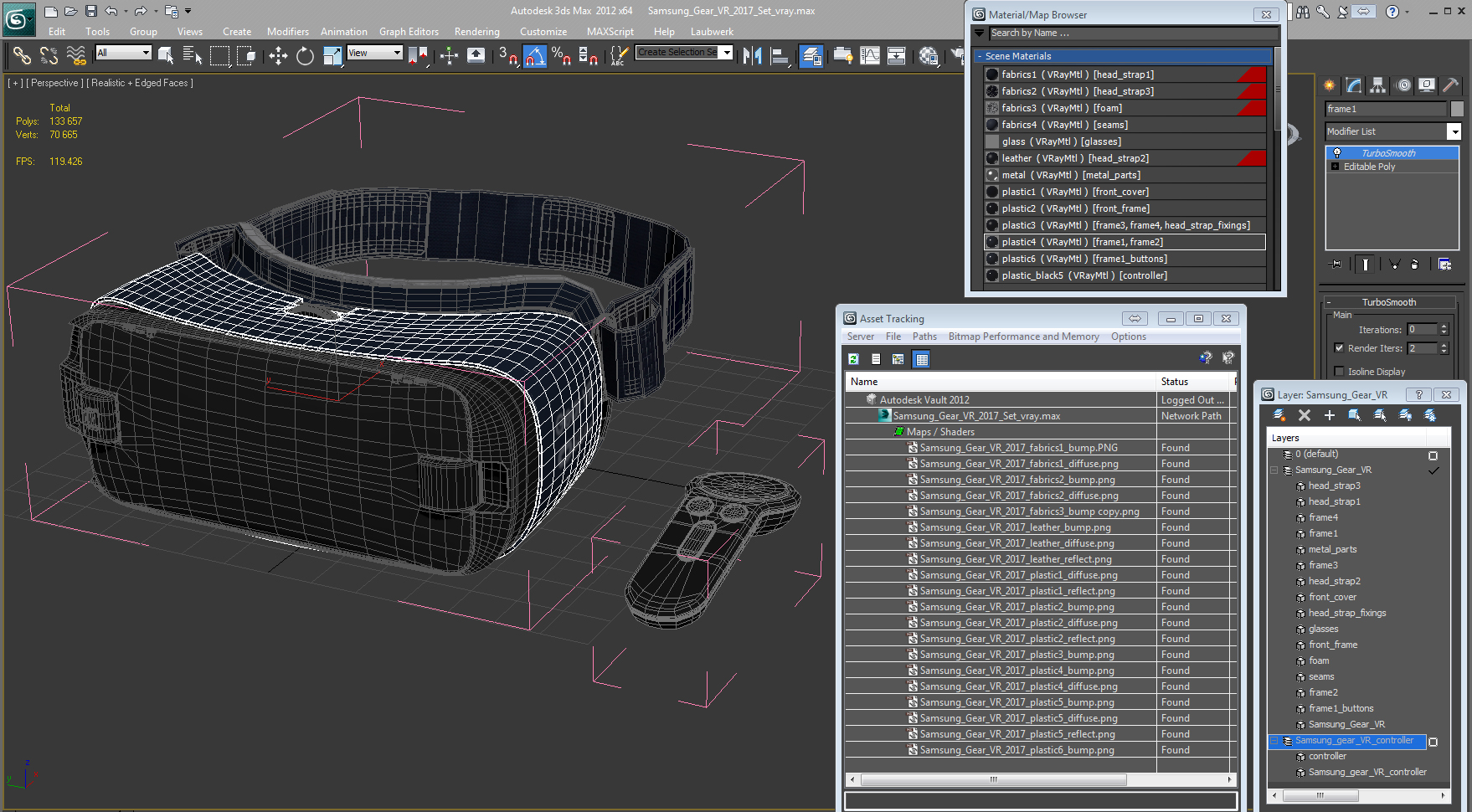Click the Iterations value field
The height and width of the screenshot is (812, 1472).
1422,330
